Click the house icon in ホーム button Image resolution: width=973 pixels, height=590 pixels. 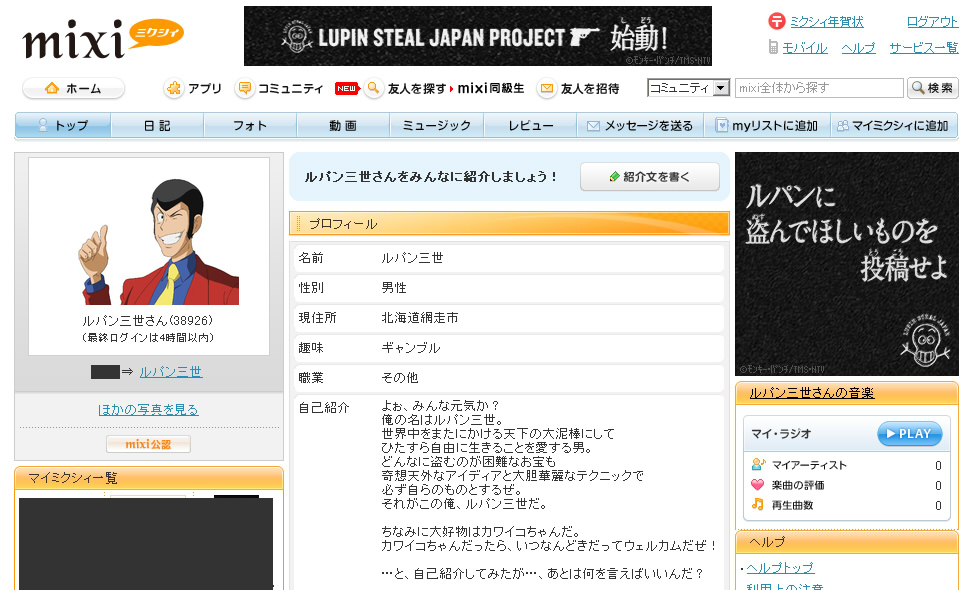(x=52, y=88)
